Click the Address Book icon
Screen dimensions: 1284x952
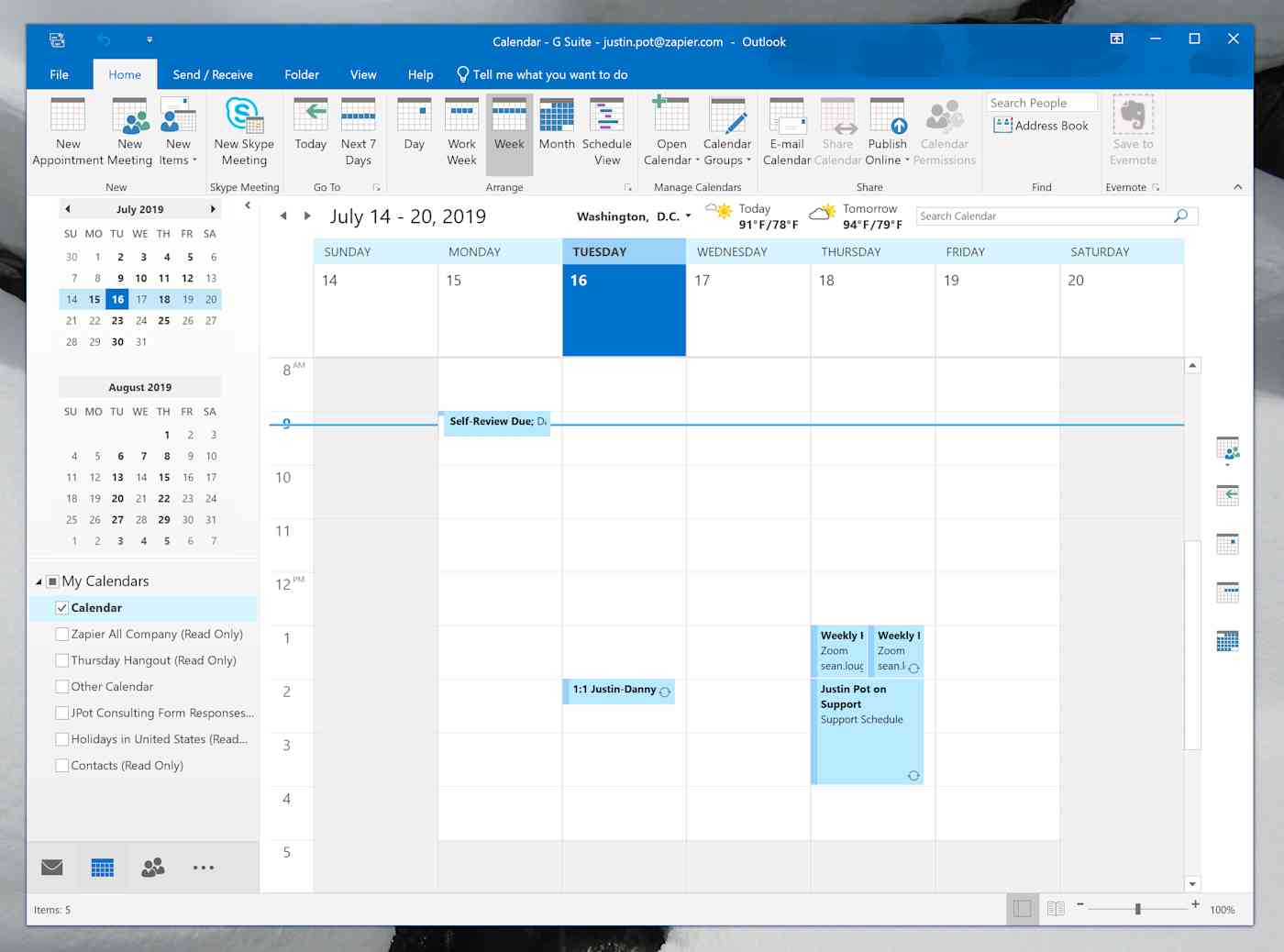point(1002,126)
